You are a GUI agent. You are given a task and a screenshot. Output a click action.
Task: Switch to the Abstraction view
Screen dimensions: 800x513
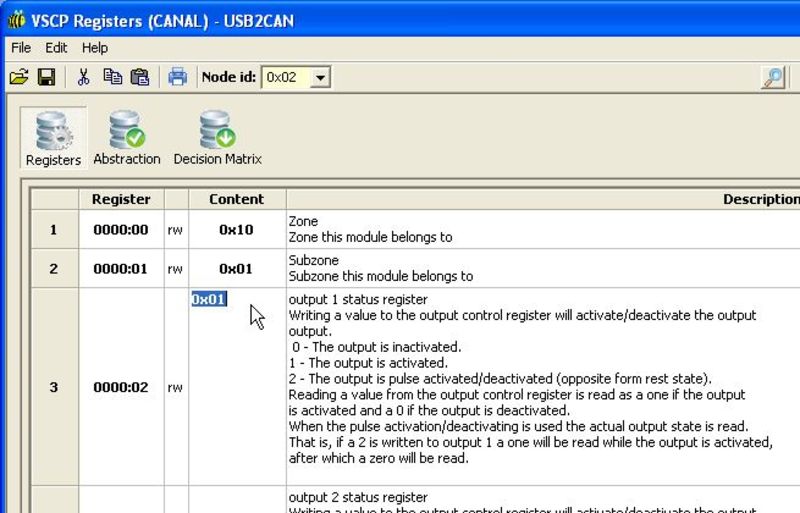click(127, 139)
